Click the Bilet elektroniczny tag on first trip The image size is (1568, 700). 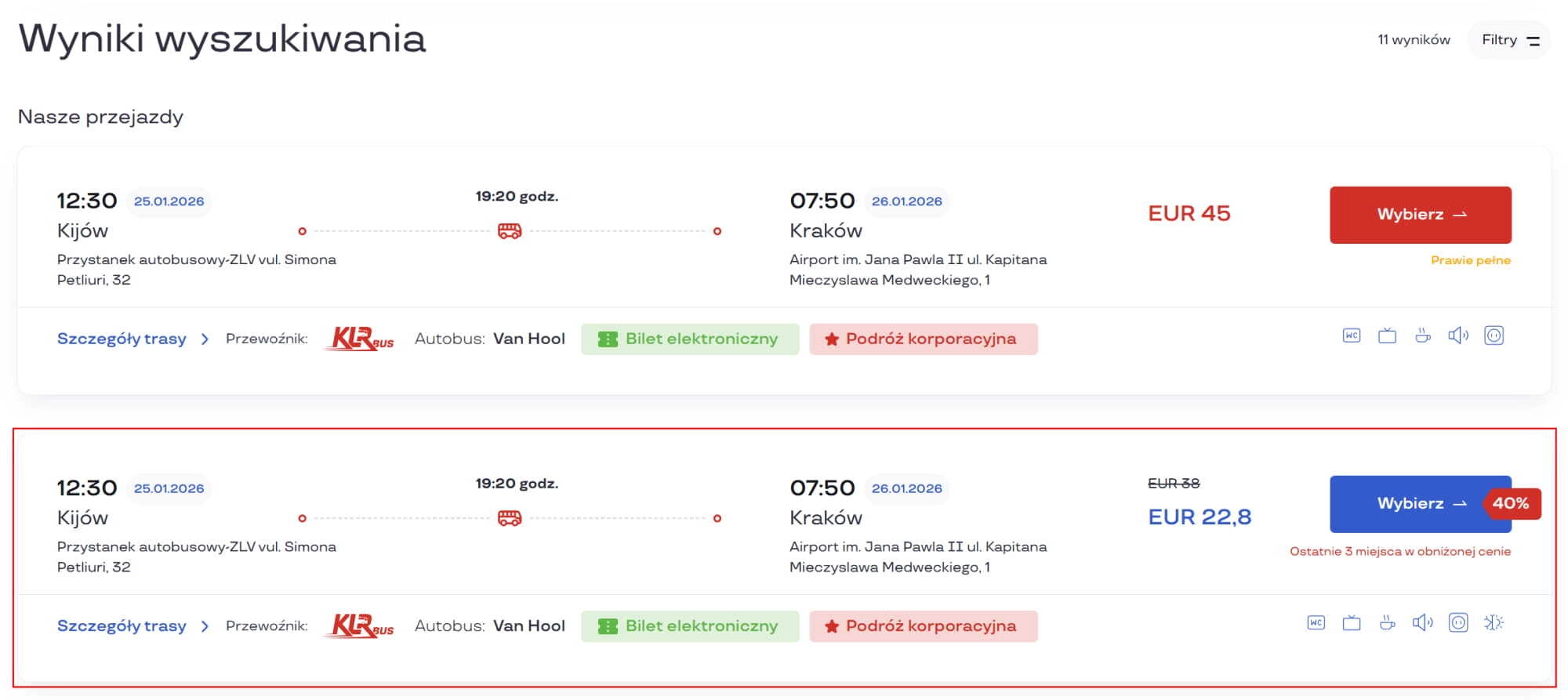(x=690, y=339)
